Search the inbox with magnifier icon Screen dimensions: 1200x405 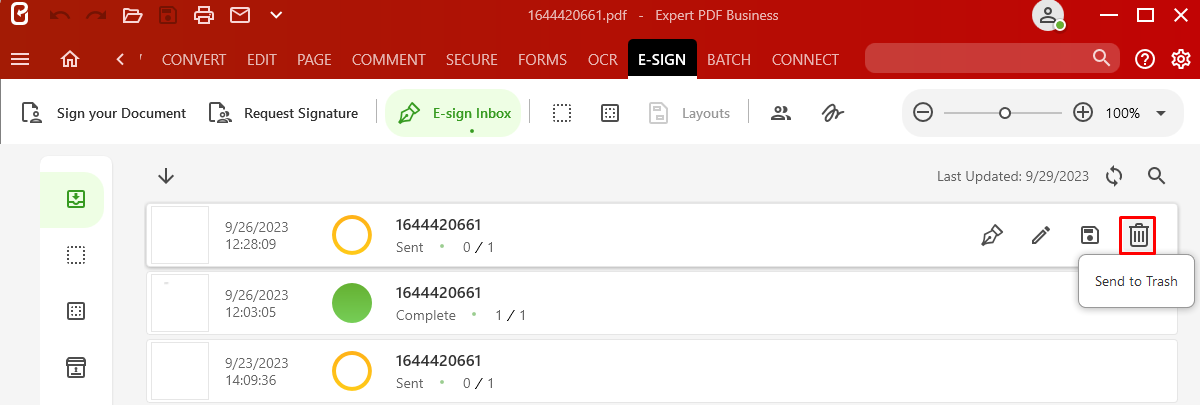[x=1157, y=176]
